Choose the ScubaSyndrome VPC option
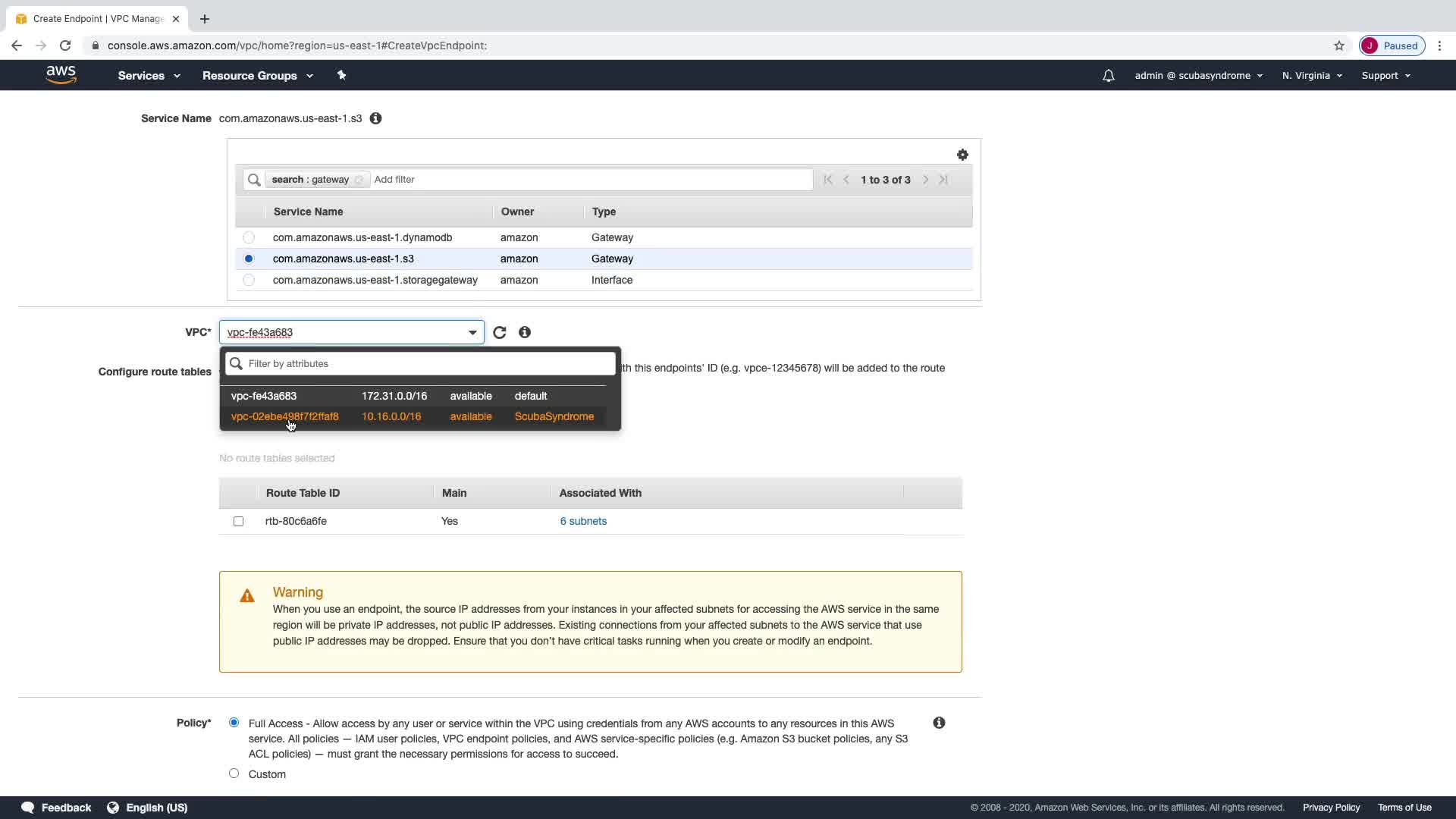The image size is (1456, 819). click(x=413, y=416)
